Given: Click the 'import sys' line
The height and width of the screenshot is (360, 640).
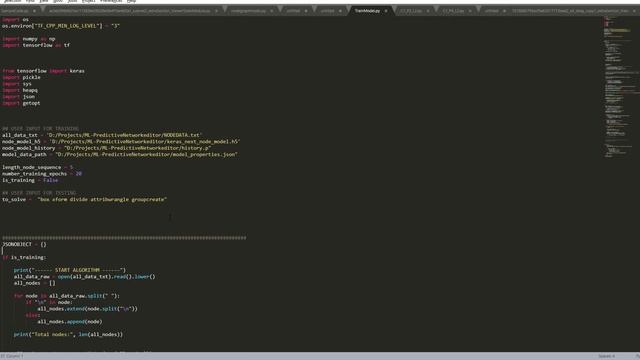Looking at the screenshot, I should point(17,84).
